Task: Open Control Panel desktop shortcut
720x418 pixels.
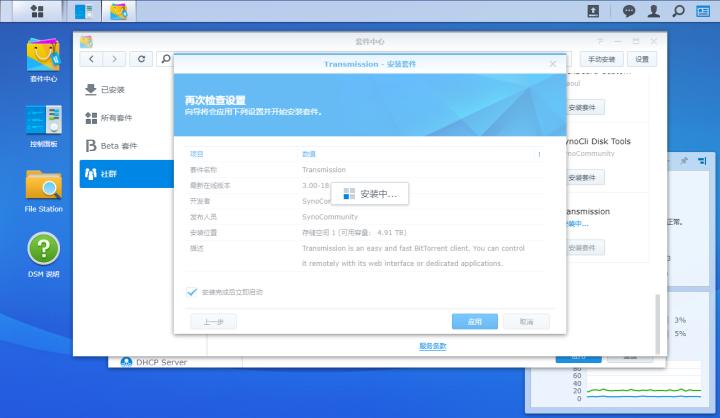Action: [44, 126]
